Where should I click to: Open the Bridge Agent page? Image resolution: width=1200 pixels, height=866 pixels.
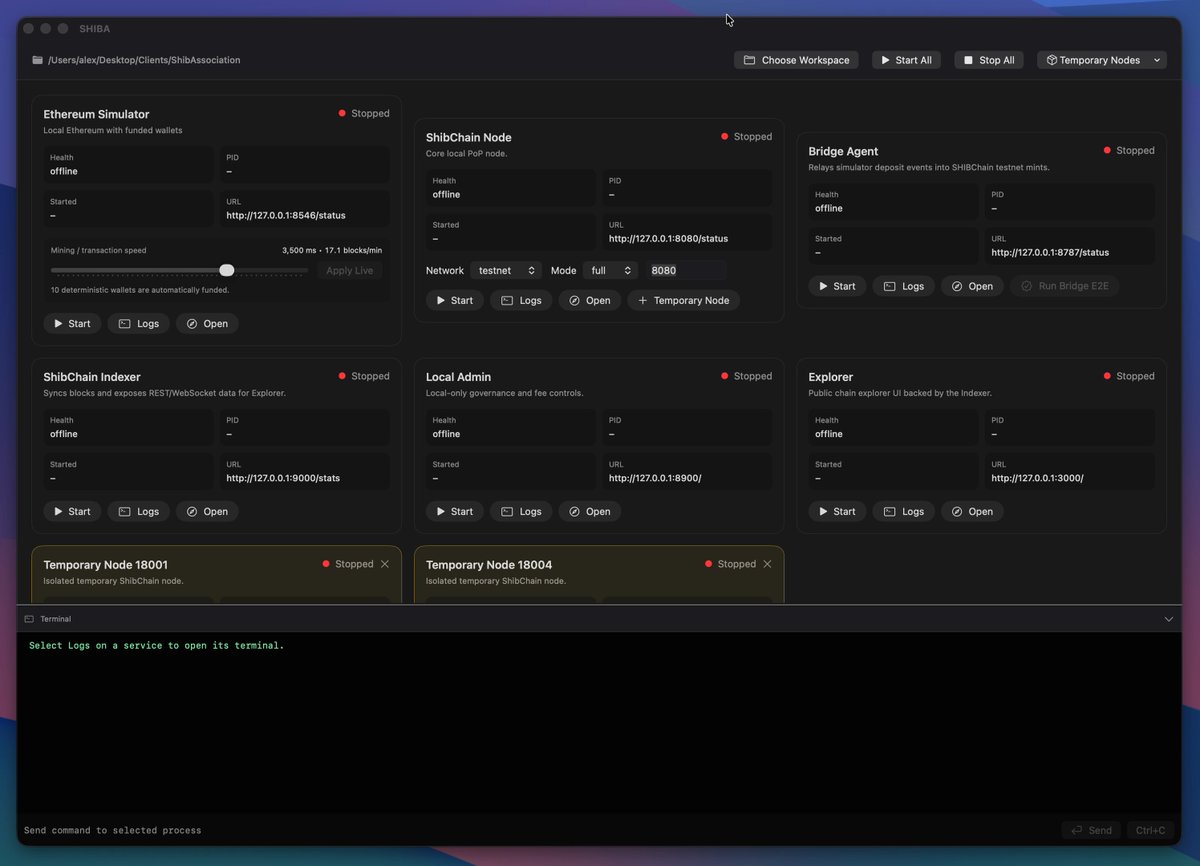[x=972, y=286]
